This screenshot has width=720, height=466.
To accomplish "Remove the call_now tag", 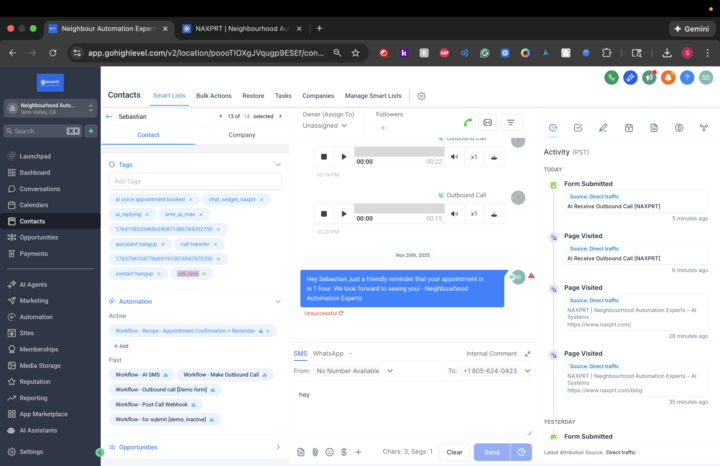I will click(x=204, y=274).
